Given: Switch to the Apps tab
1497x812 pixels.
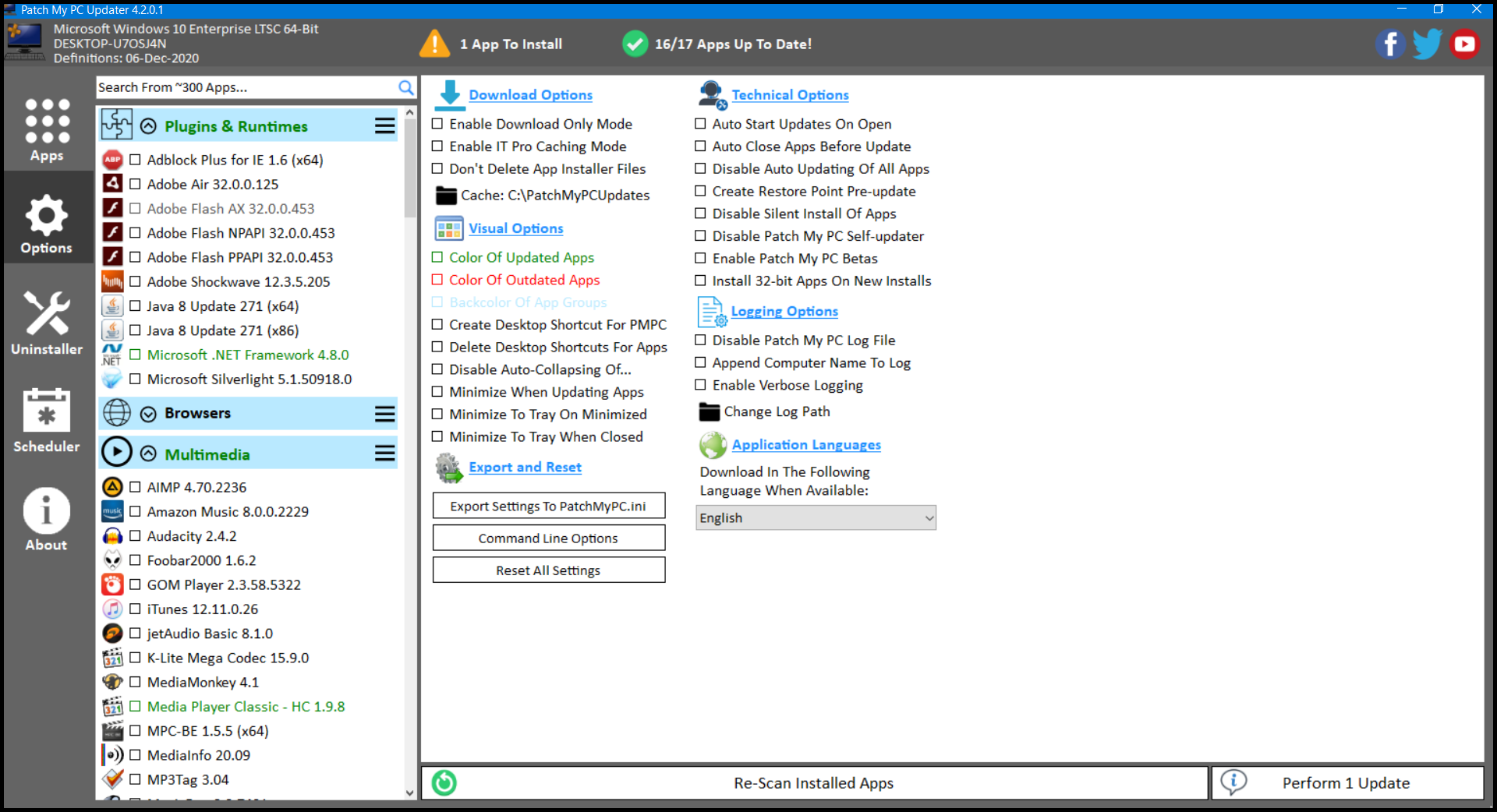Looking at the screenshot, I should tap(47, 129).
